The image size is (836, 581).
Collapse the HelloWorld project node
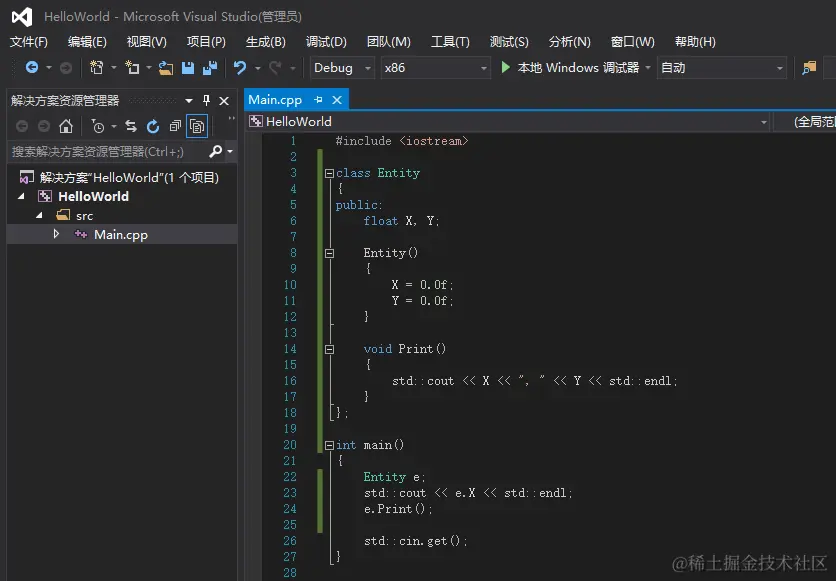21,196
